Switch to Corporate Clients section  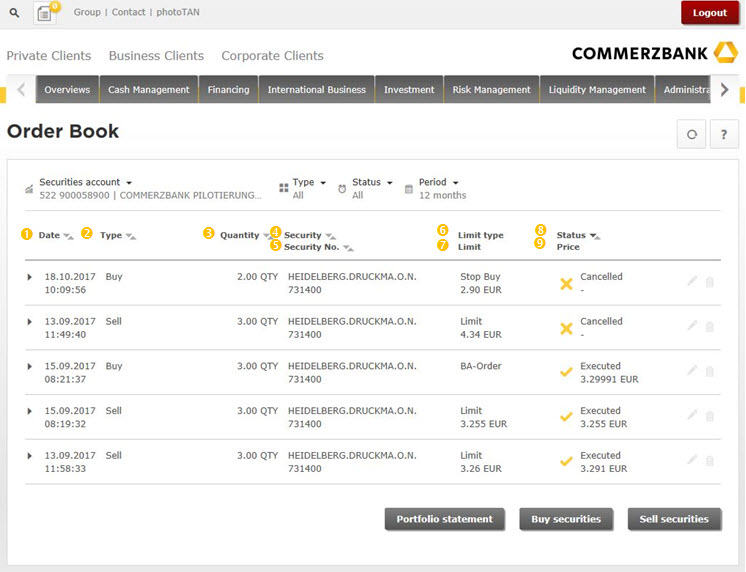point(272,56)
